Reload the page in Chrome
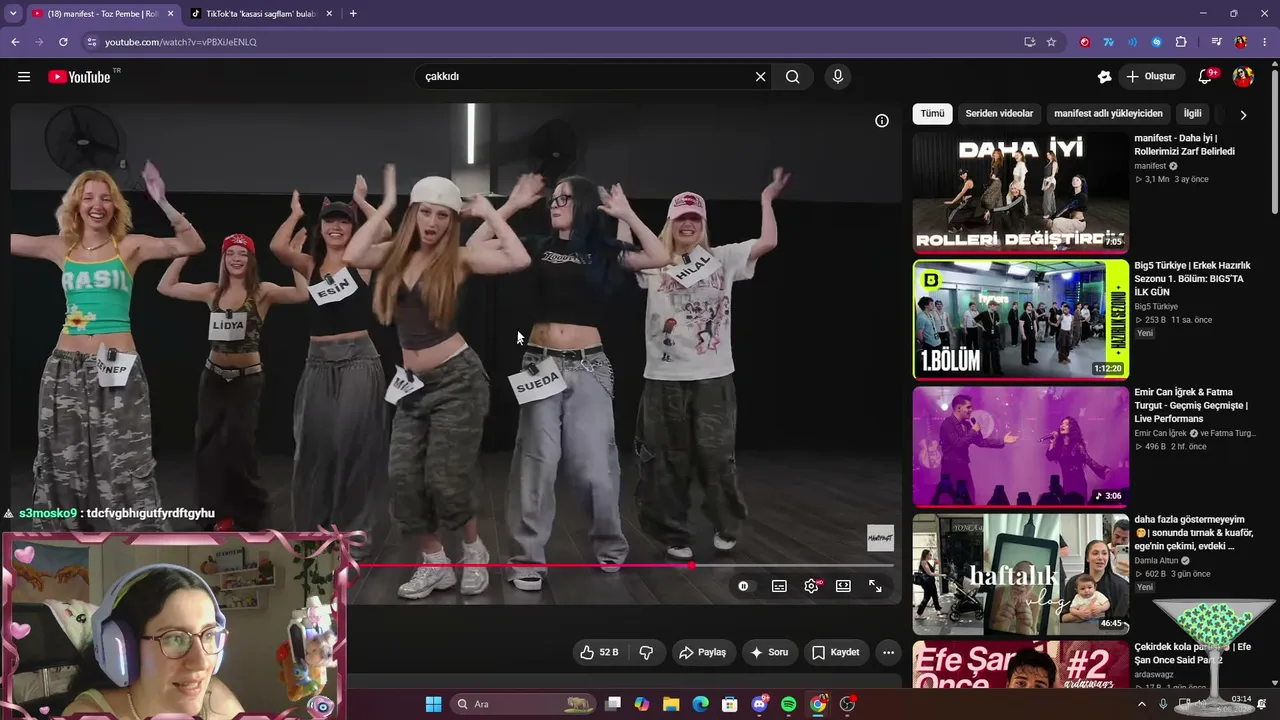The height and width of the screenshot is (720, 1280). pyautogui.click(x=63, y=42)
